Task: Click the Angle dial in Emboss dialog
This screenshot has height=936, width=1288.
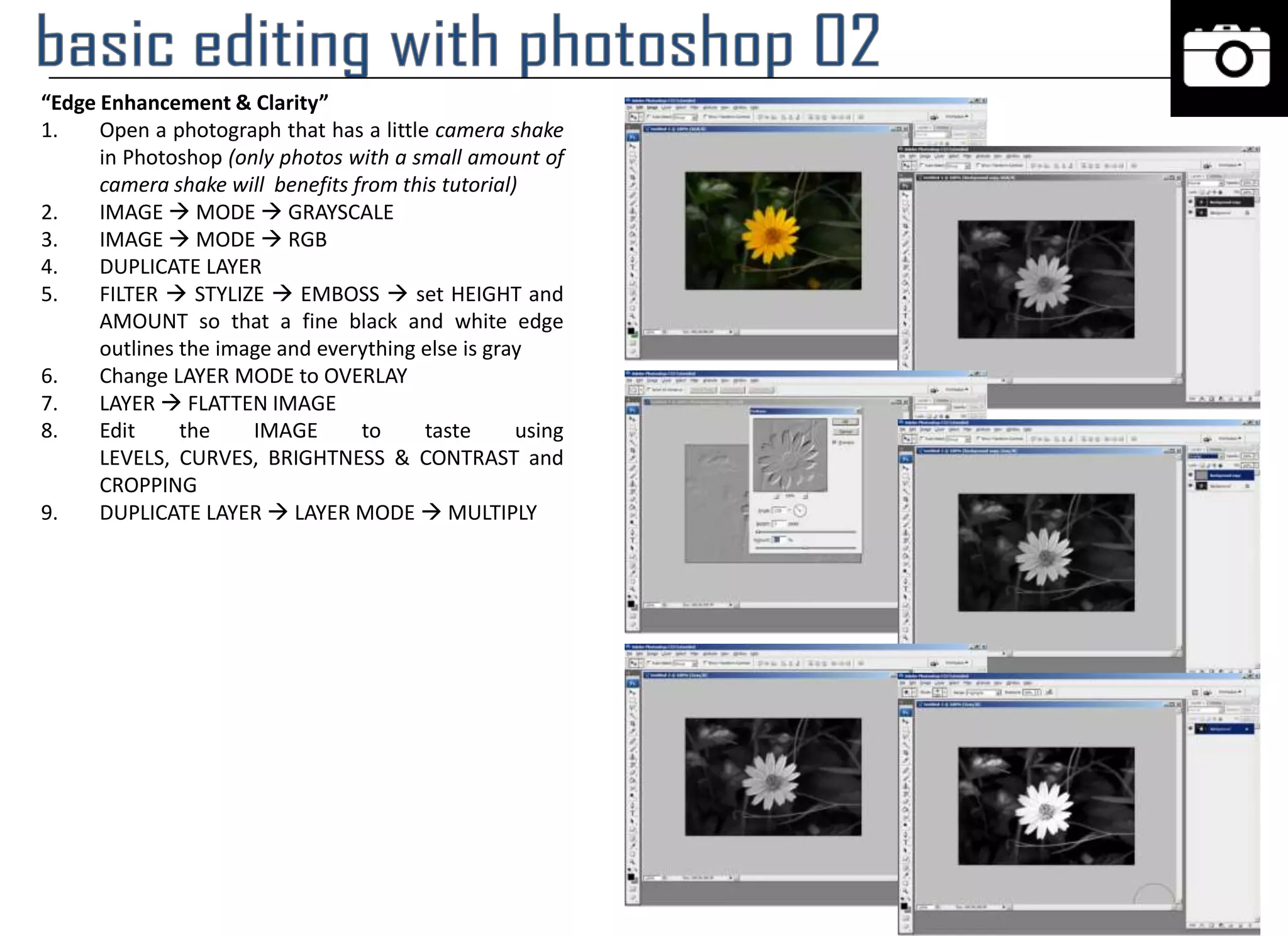Action: 800,510
